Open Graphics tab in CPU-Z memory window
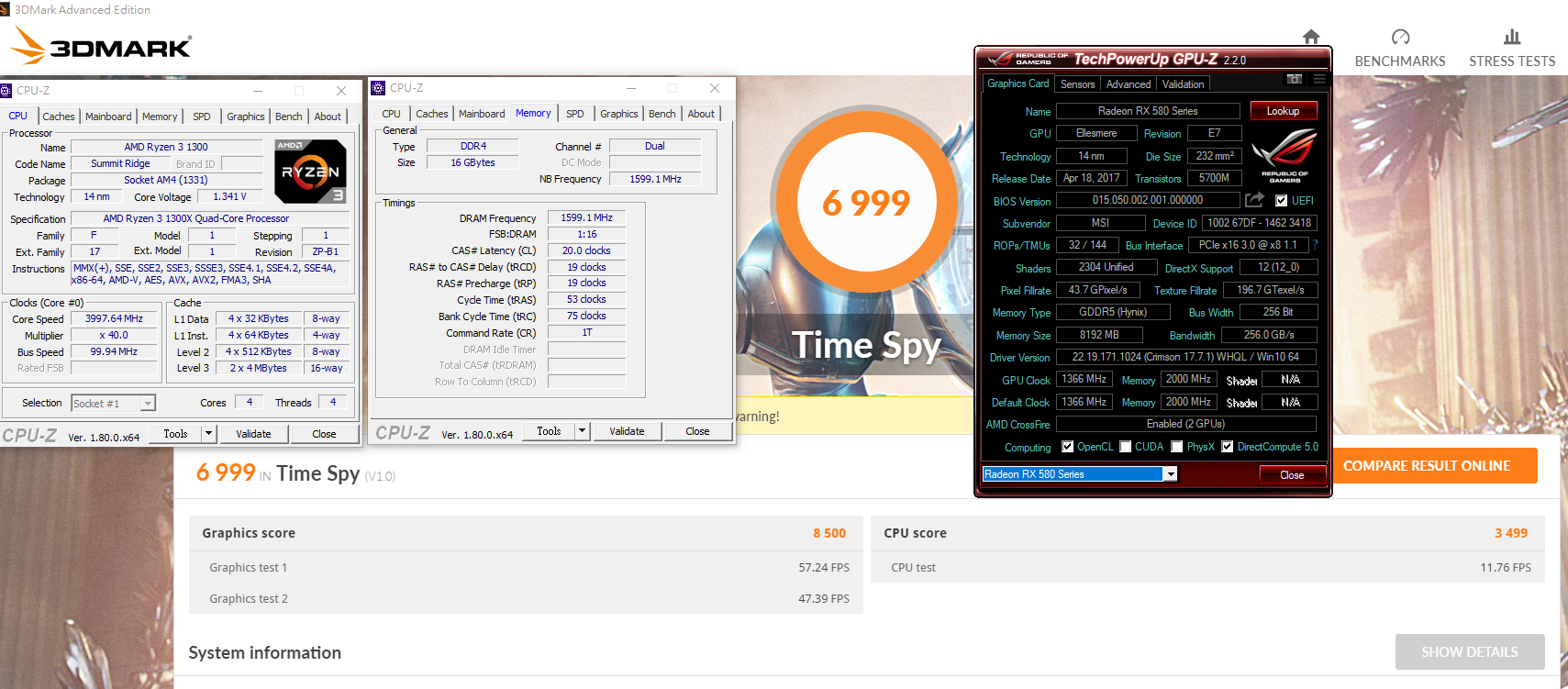Image resolution: width=1568 pixels, height=689 pixels. click(x=619, y=114)
